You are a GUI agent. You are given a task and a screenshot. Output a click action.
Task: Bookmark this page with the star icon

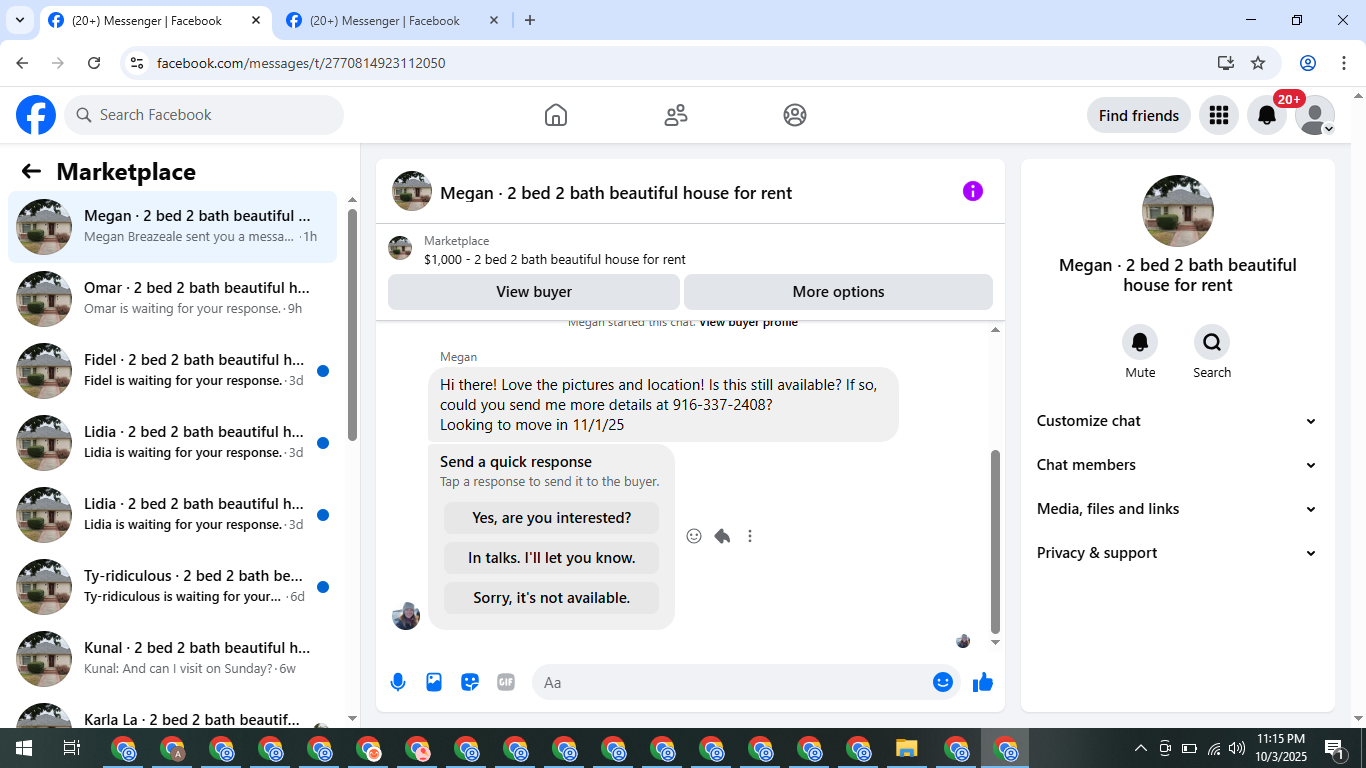click(x=1258, y=63)
